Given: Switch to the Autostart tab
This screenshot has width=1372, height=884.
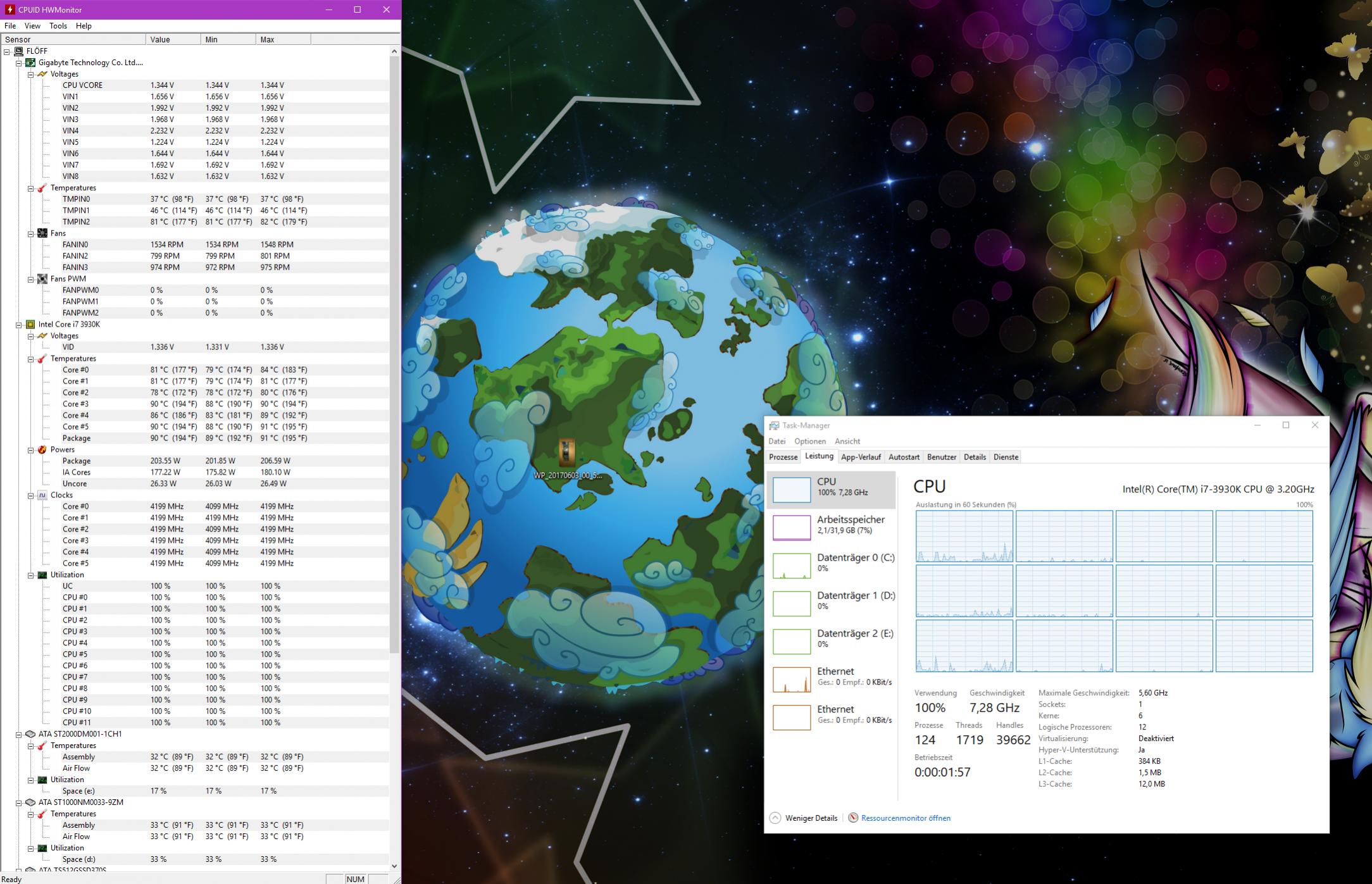Looking at the screenshot, I should [904, 458].
